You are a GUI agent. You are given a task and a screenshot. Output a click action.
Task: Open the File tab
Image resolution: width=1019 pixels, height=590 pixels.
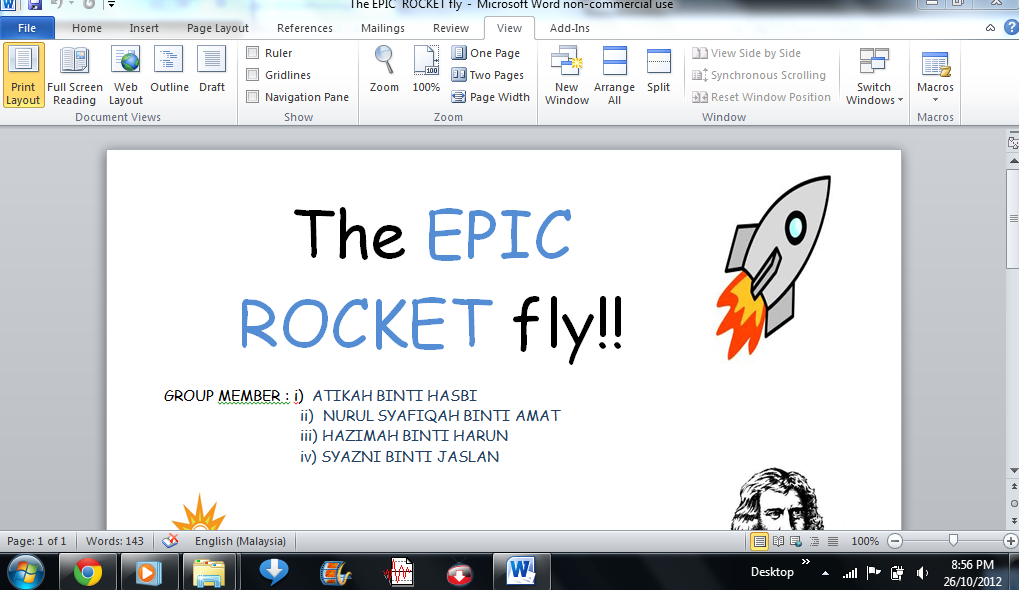coord(27,28)
